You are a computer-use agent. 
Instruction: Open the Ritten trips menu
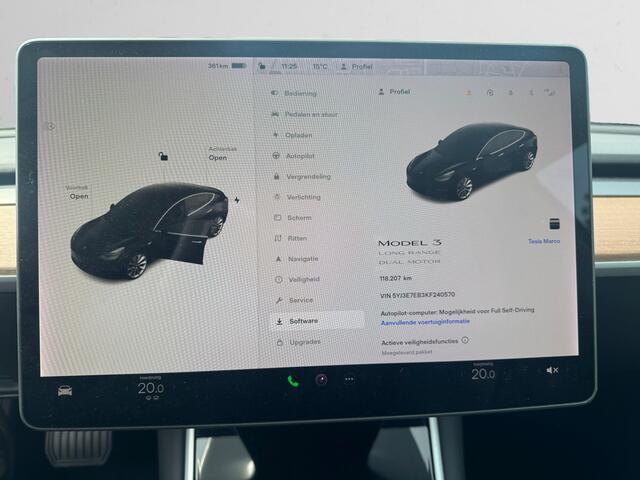(x=291, y=238)
